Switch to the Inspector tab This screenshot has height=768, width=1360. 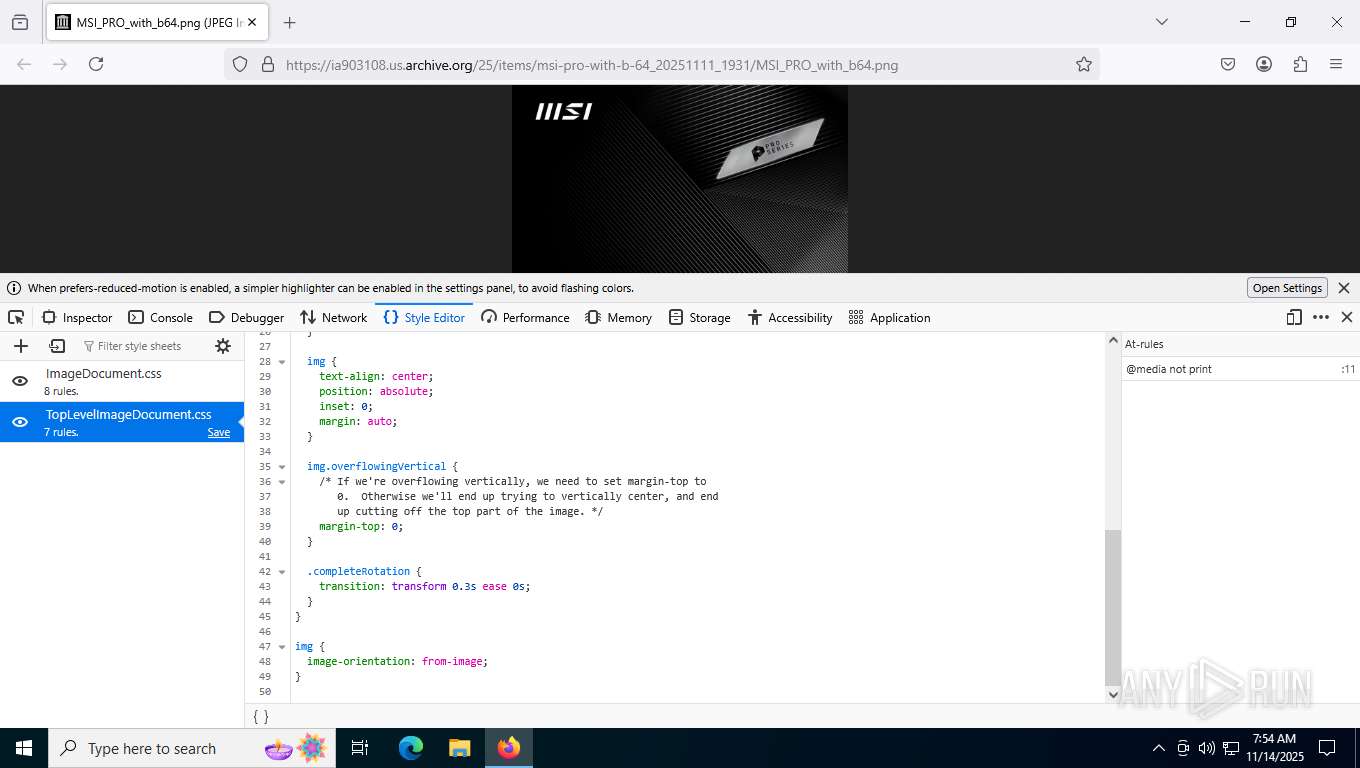pyautogui.click(x=77, y=317)
